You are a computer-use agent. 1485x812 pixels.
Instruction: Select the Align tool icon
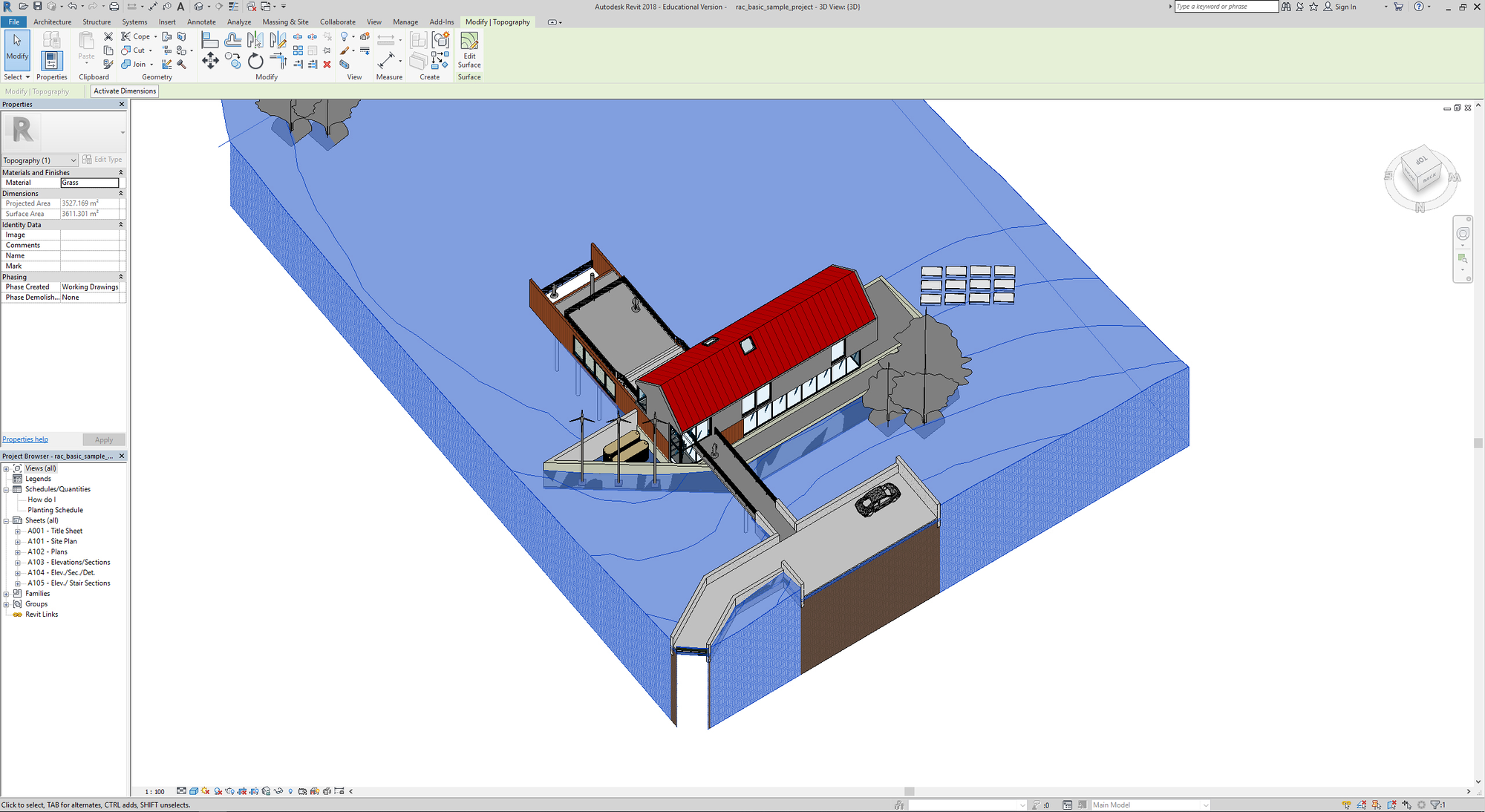pyautogui.click(x=210, y=40)
